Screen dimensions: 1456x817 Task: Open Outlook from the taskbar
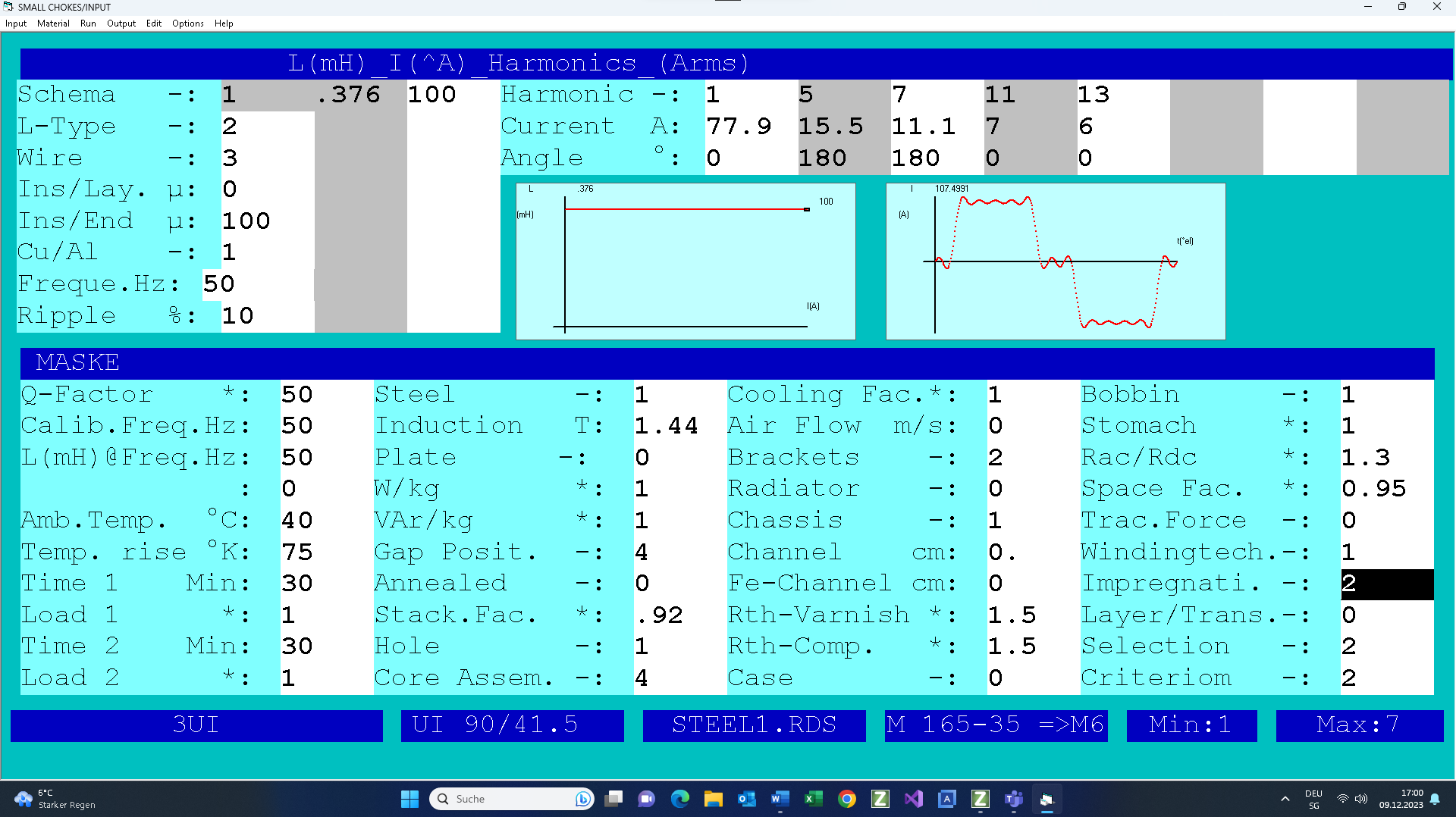point(746,799)
